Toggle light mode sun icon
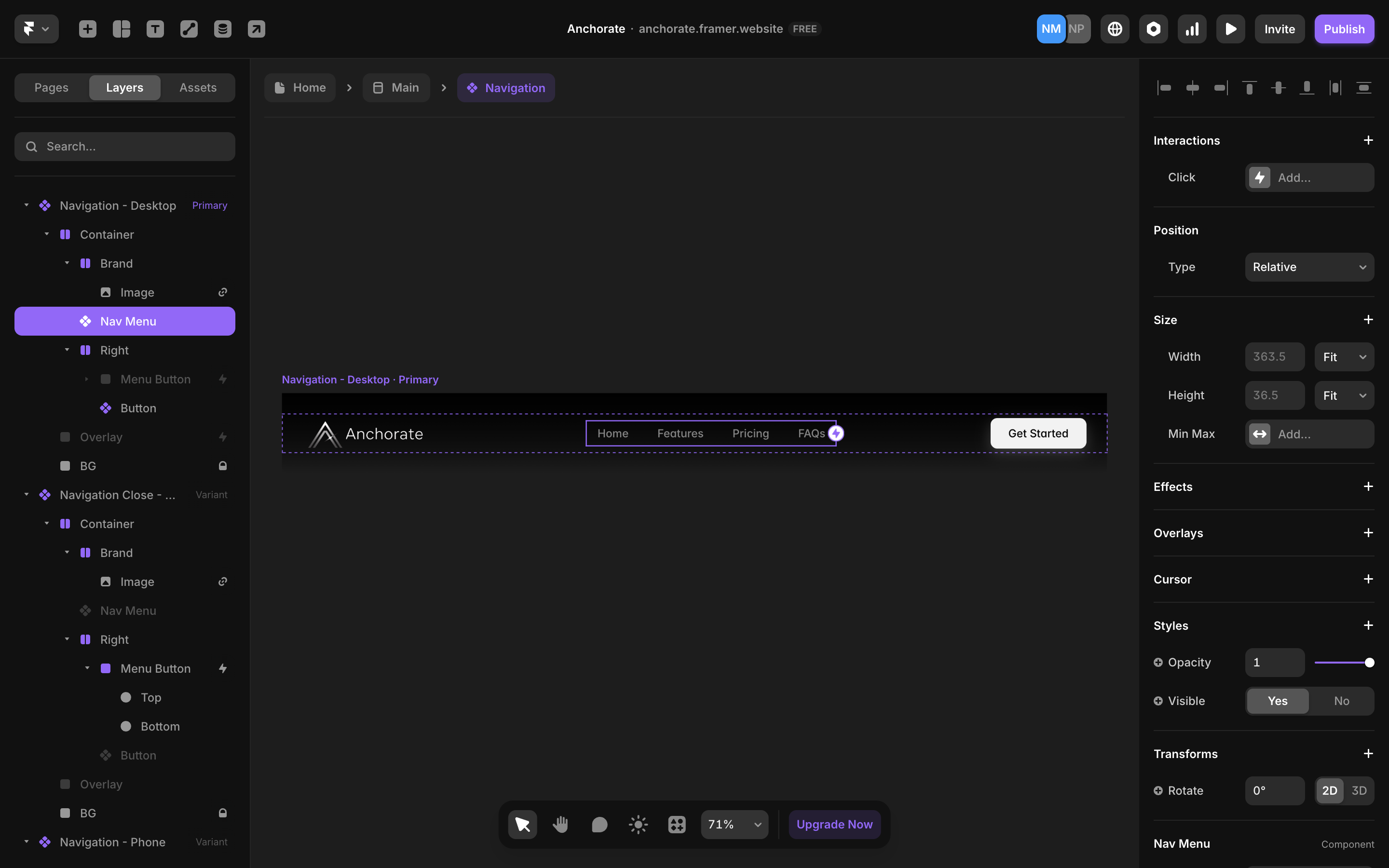 638,825
